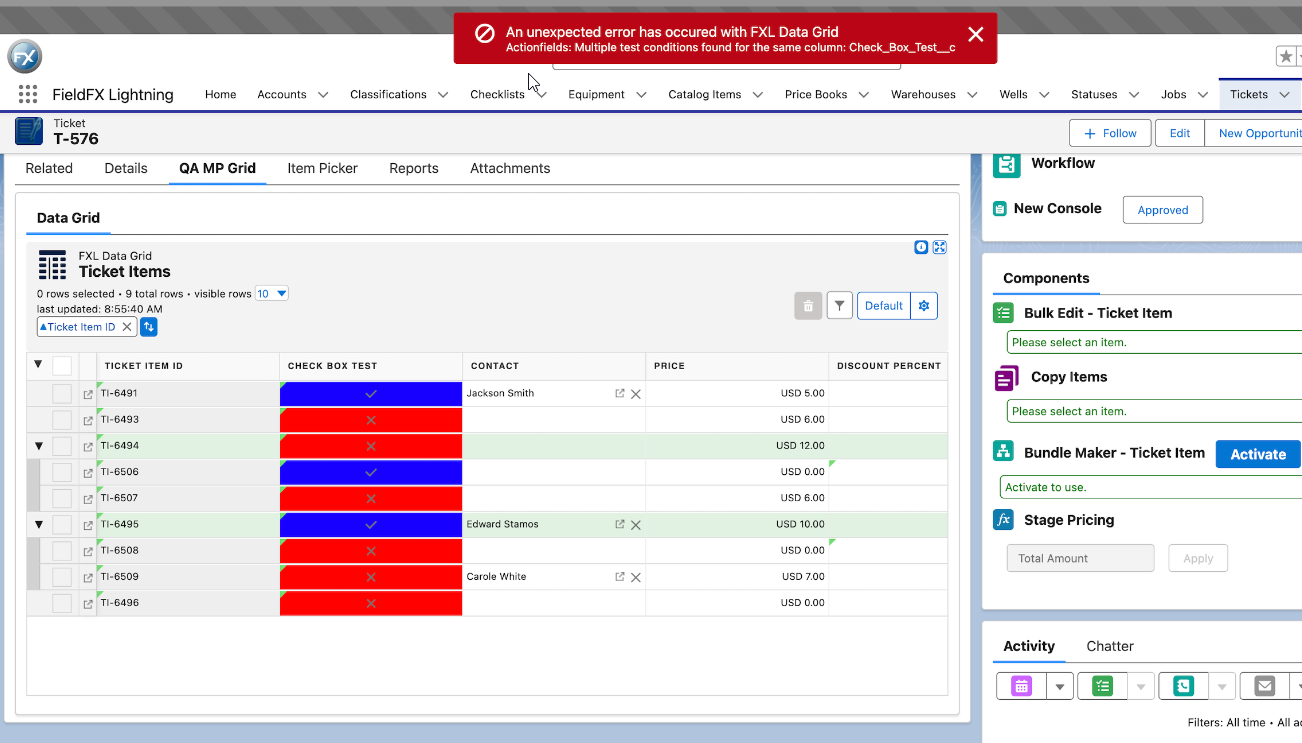
Task: Activate the Bundle Maker component
Action: coord(1258,454)
